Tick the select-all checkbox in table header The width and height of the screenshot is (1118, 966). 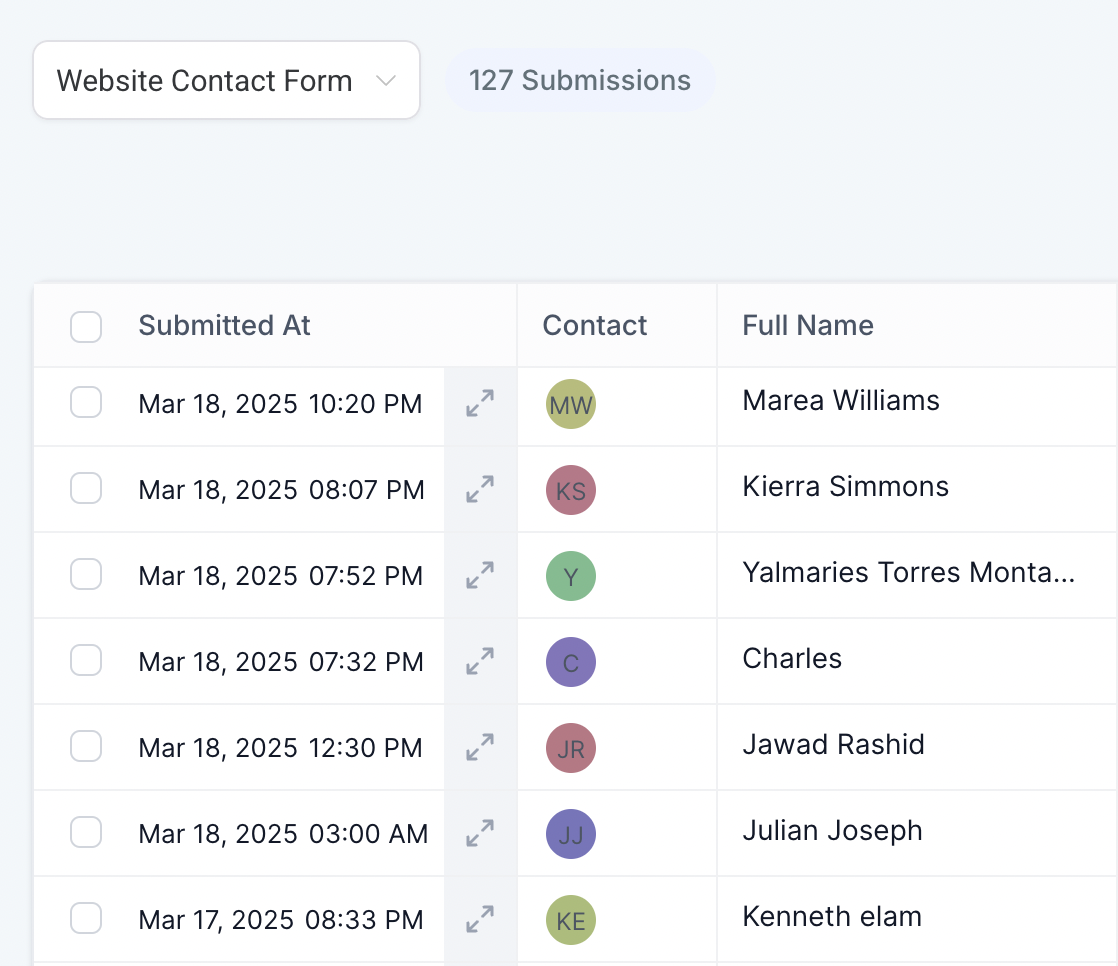pyautogui.click(x=86, y=326)
